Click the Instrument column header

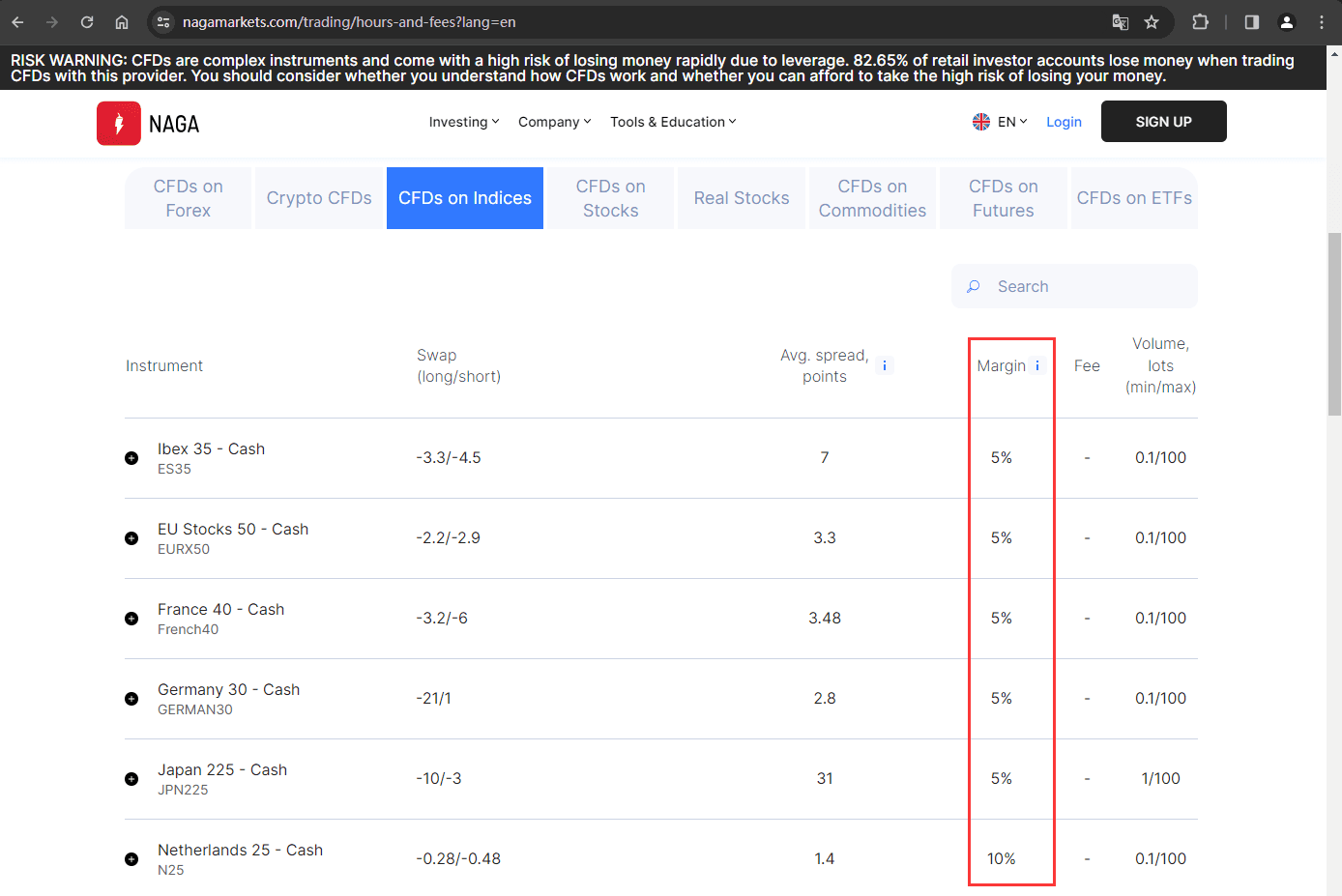click(x=164, y=365)
